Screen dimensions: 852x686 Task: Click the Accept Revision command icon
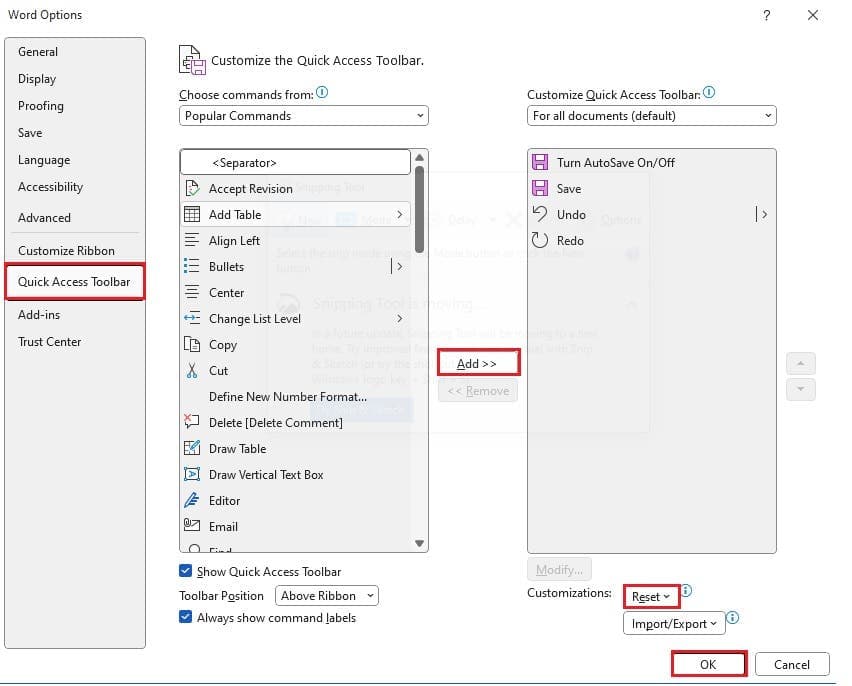192,189
